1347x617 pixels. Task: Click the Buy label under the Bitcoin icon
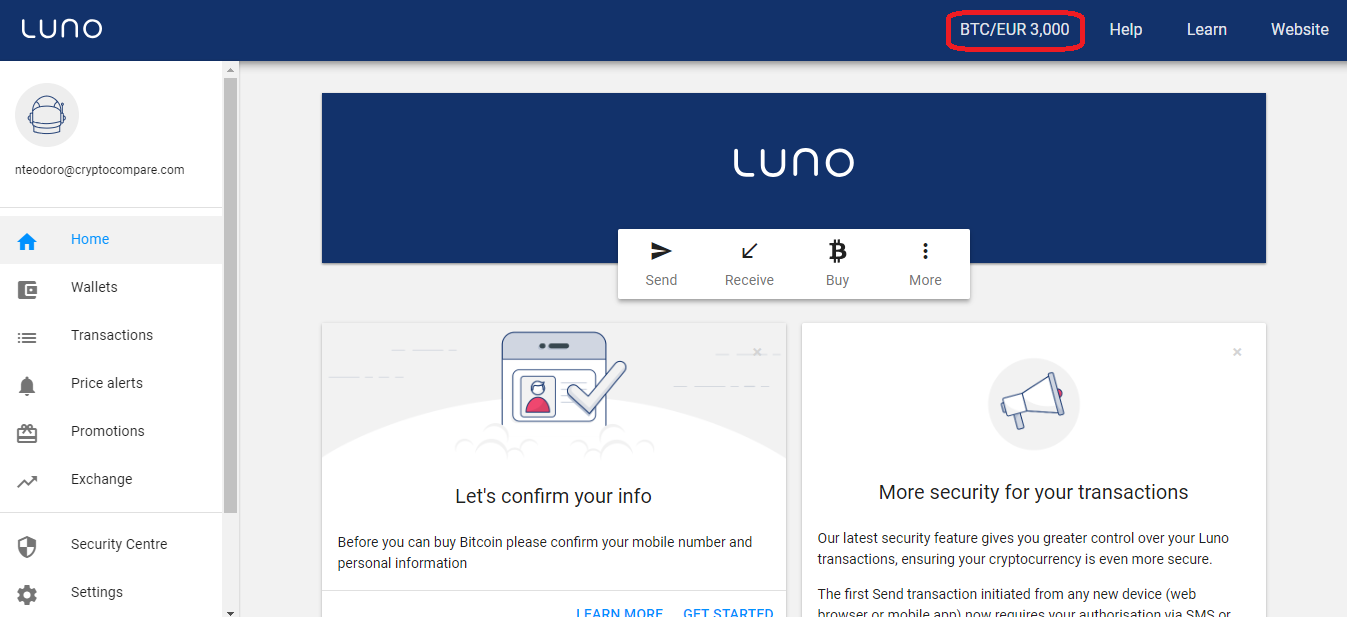[838, 281]
